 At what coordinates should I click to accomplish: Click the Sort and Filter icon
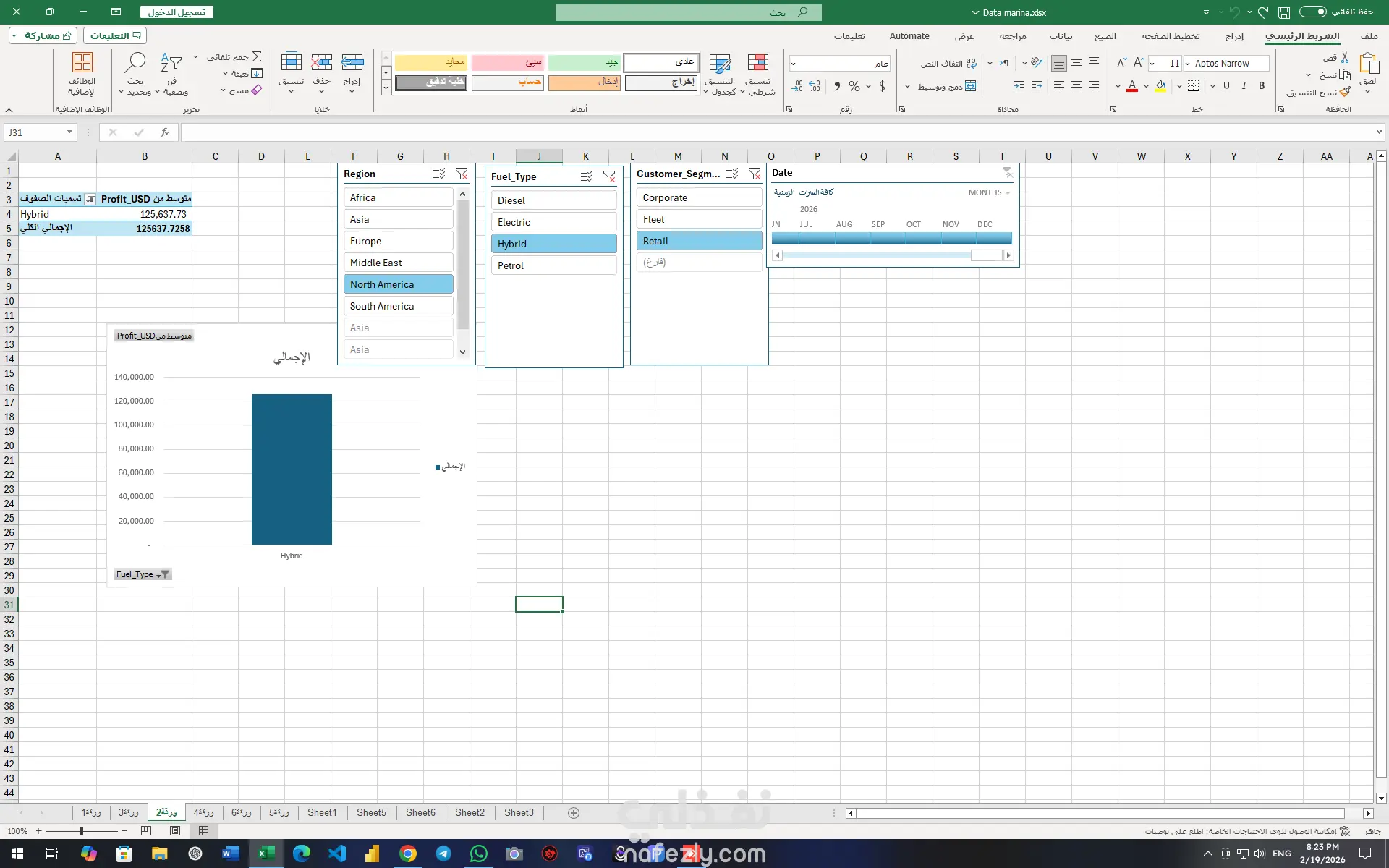[171, 64]
